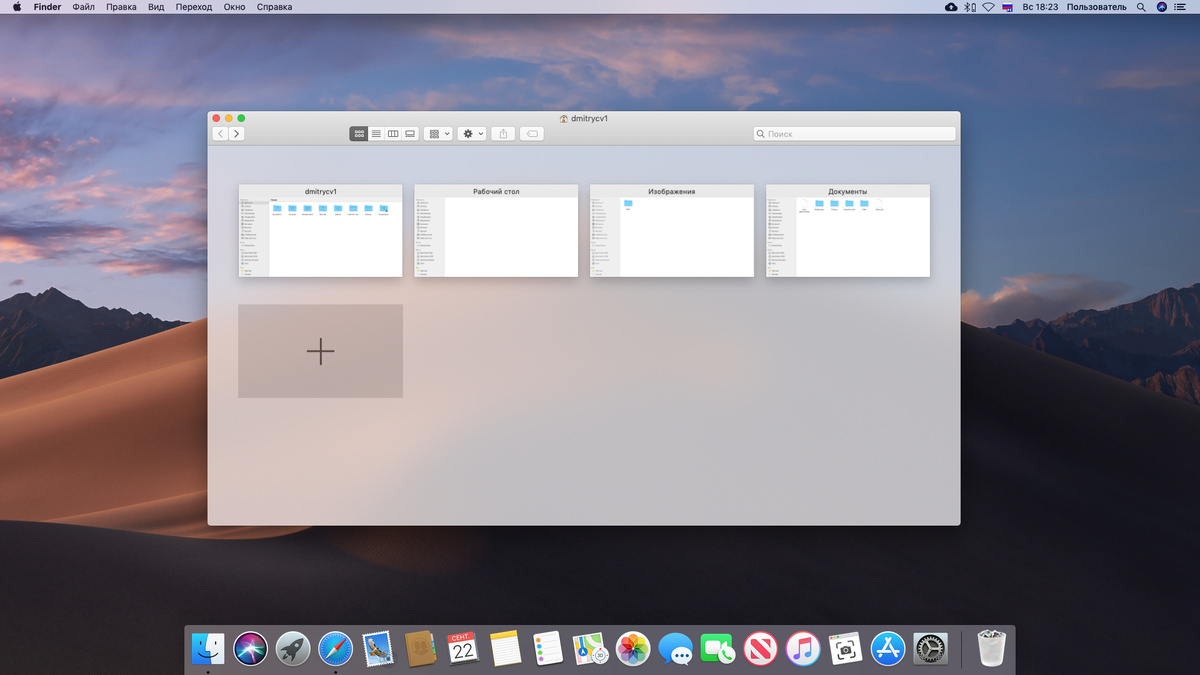Screen dimensions: 1200x675
Task: Open the Apple menu
Action: [17, 7]
